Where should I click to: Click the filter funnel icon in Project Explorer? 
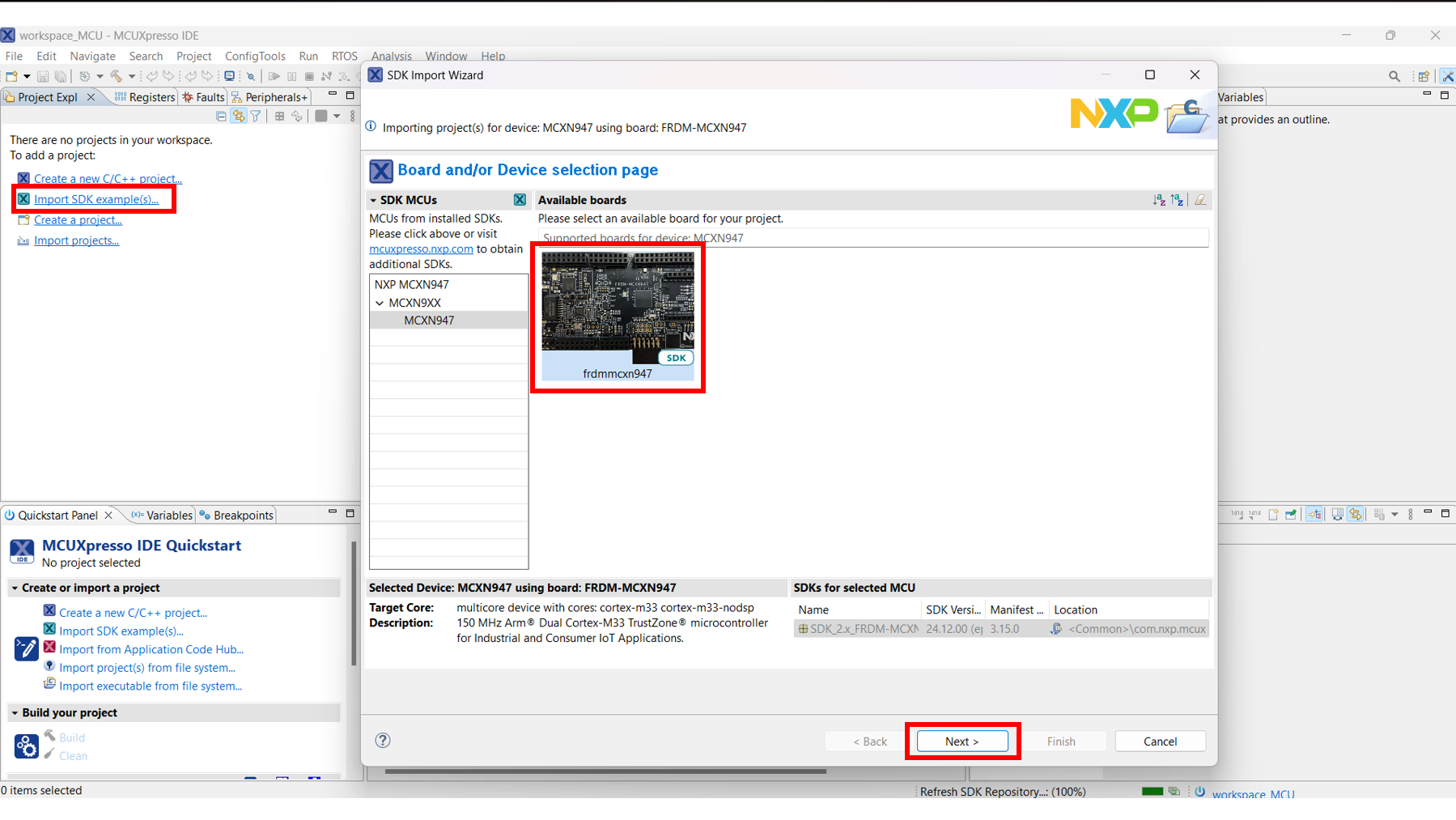coord(256,116)
